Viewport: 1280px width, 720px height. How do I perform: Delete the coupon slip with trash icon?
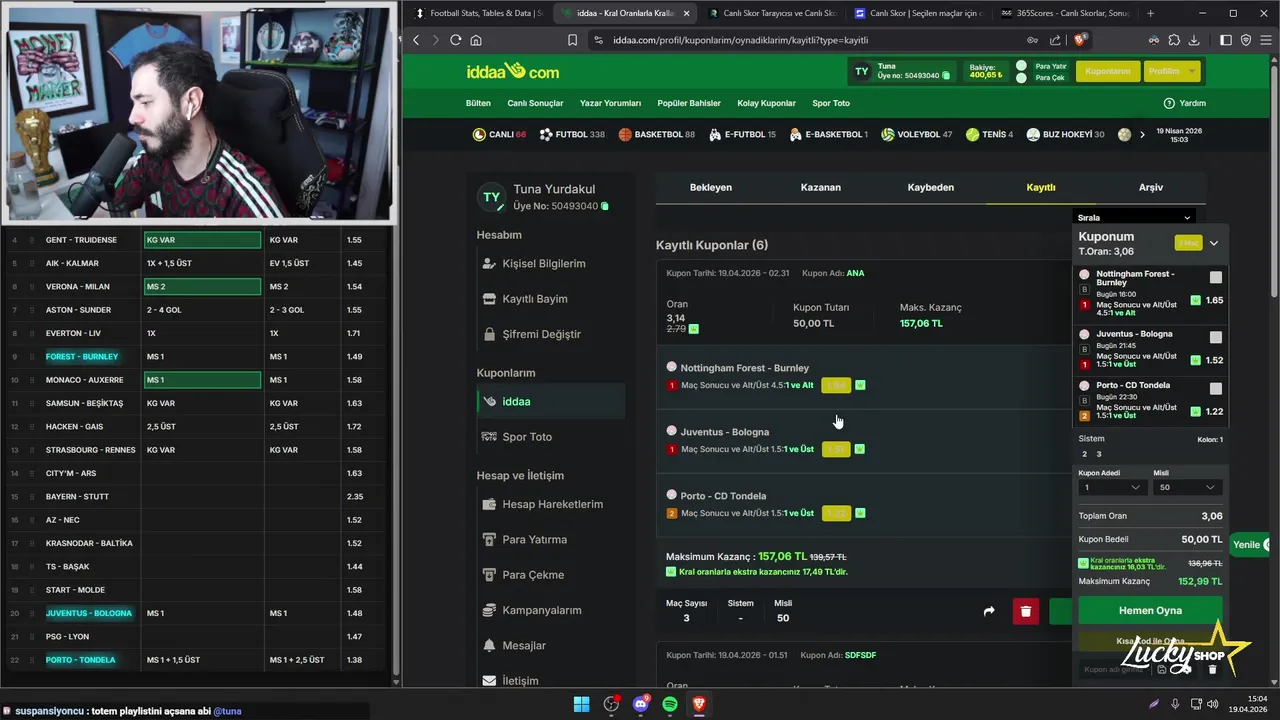click(x=1212, y=669)
